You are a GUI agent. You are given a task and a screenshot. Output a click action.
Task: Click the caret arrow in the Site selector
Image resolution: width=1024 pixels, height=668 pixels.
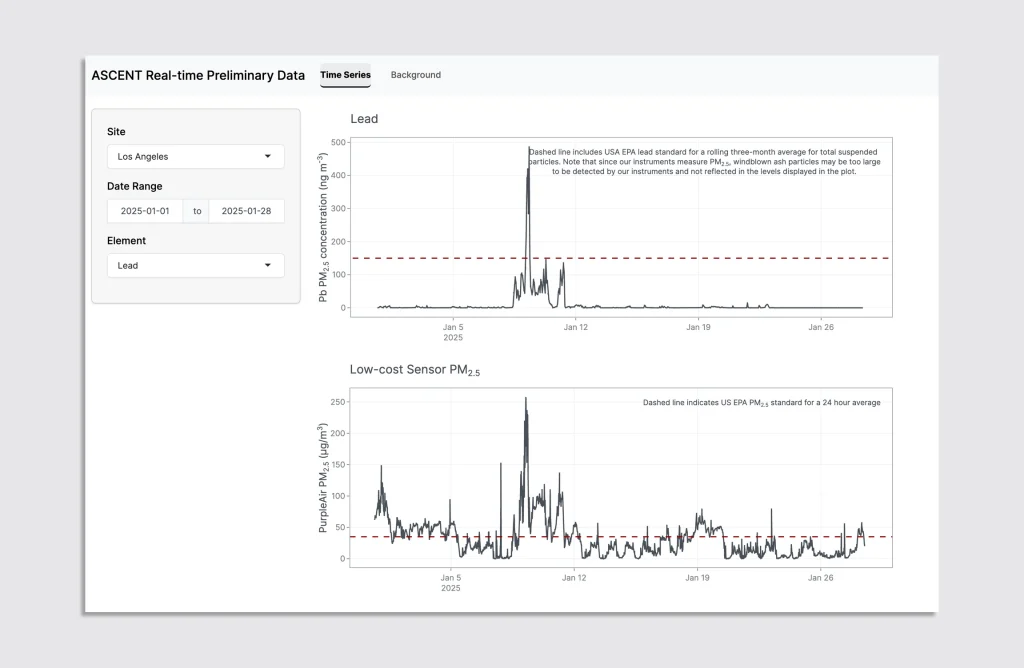tap(267, 157)
